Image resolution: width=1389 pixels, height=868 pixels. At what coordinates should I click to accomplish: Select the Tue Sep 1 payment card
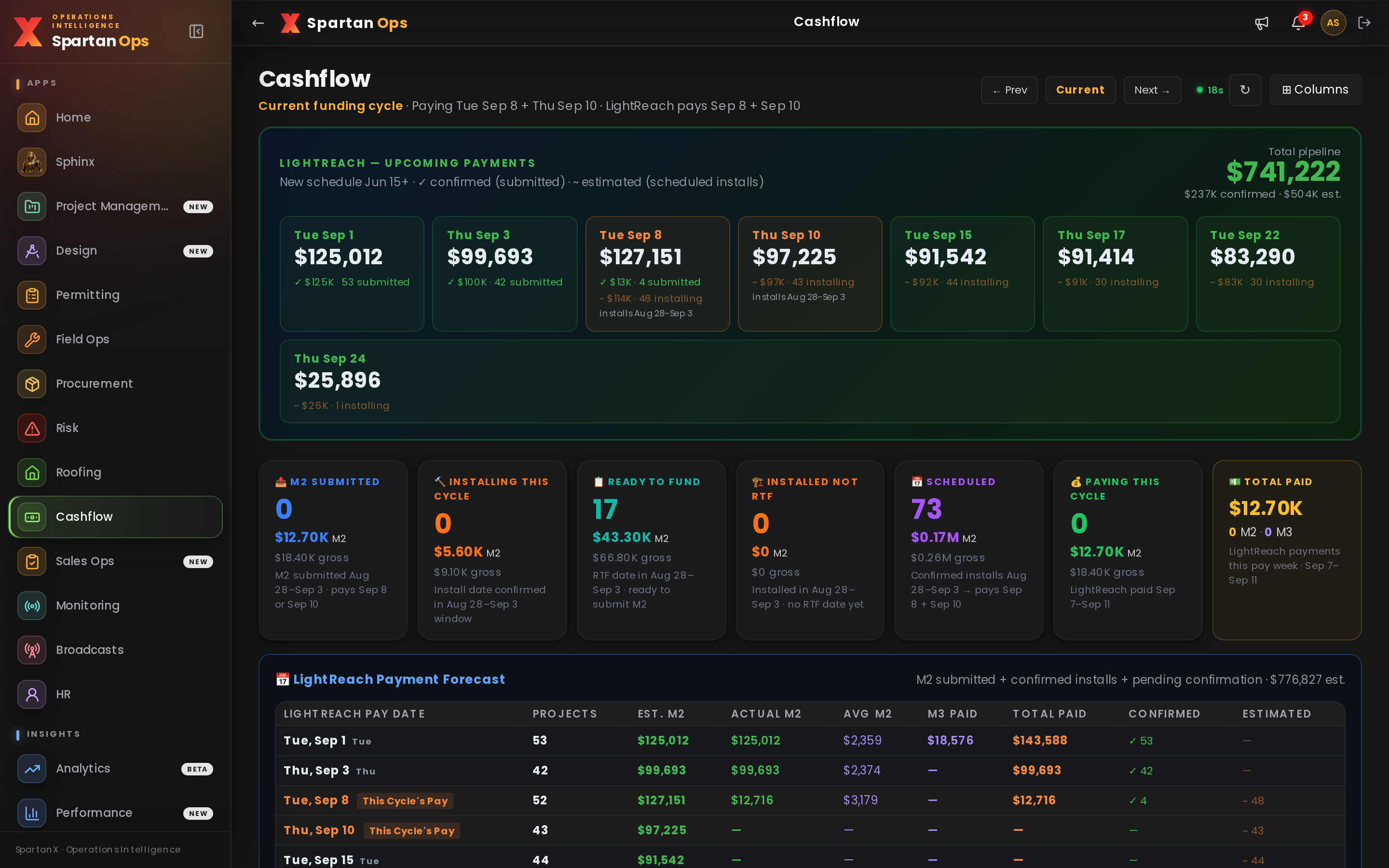pos(352,274)
